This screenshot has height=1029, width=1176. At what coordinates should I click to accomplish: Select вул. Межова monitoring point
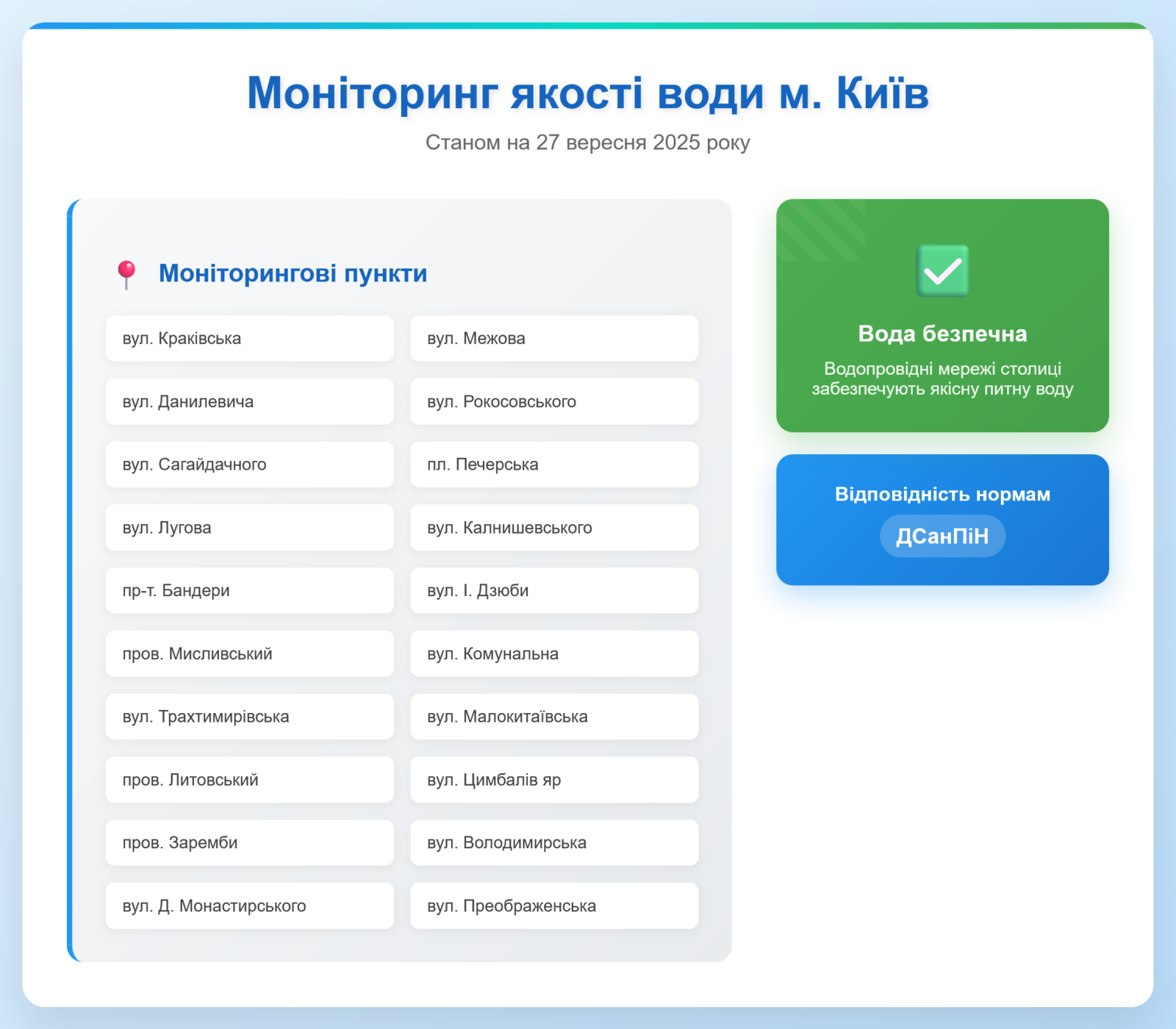click(x=553, y=339)
